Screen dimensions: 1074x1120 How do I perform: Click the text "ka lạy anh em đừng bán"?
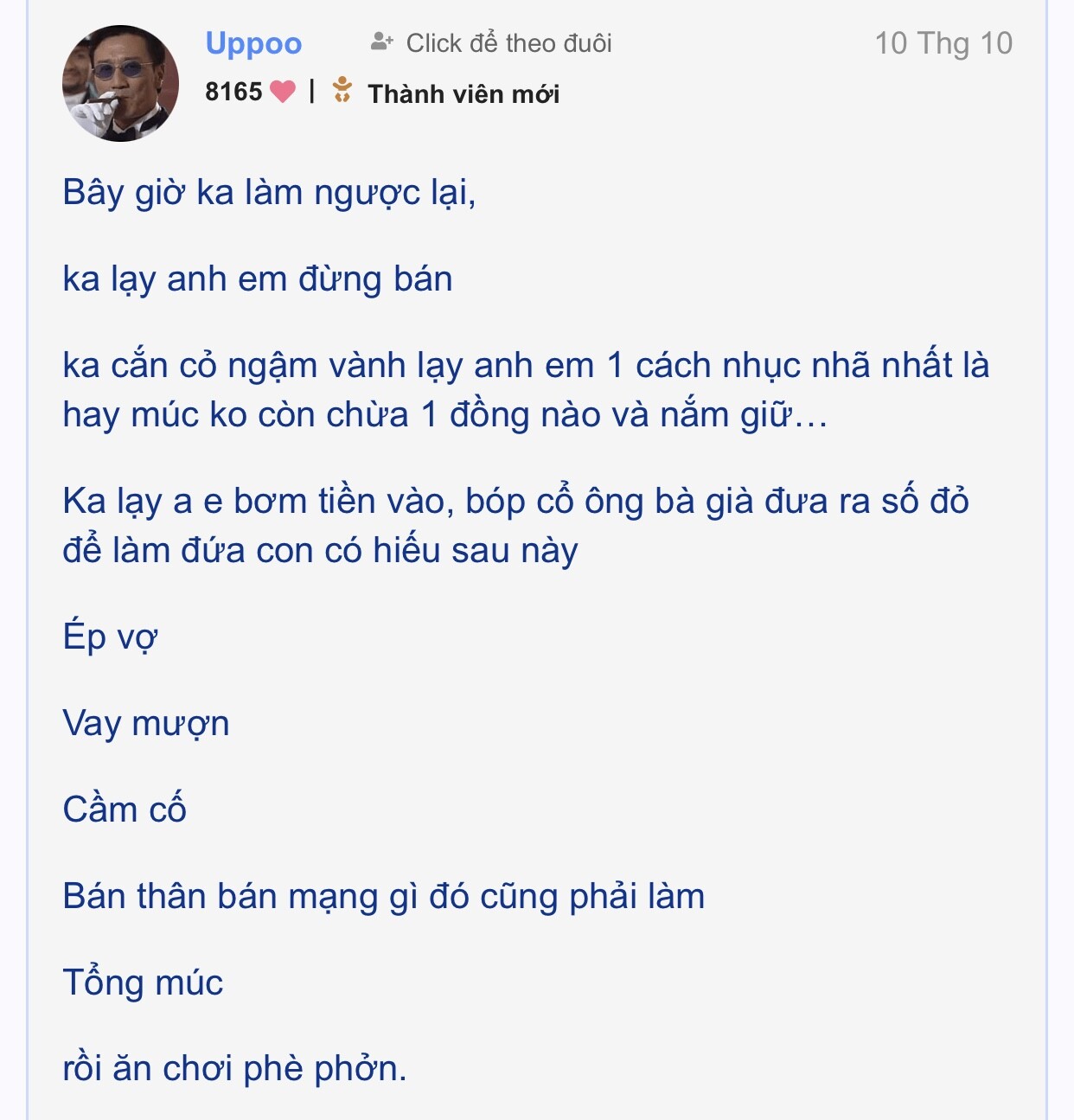[258, 279]
